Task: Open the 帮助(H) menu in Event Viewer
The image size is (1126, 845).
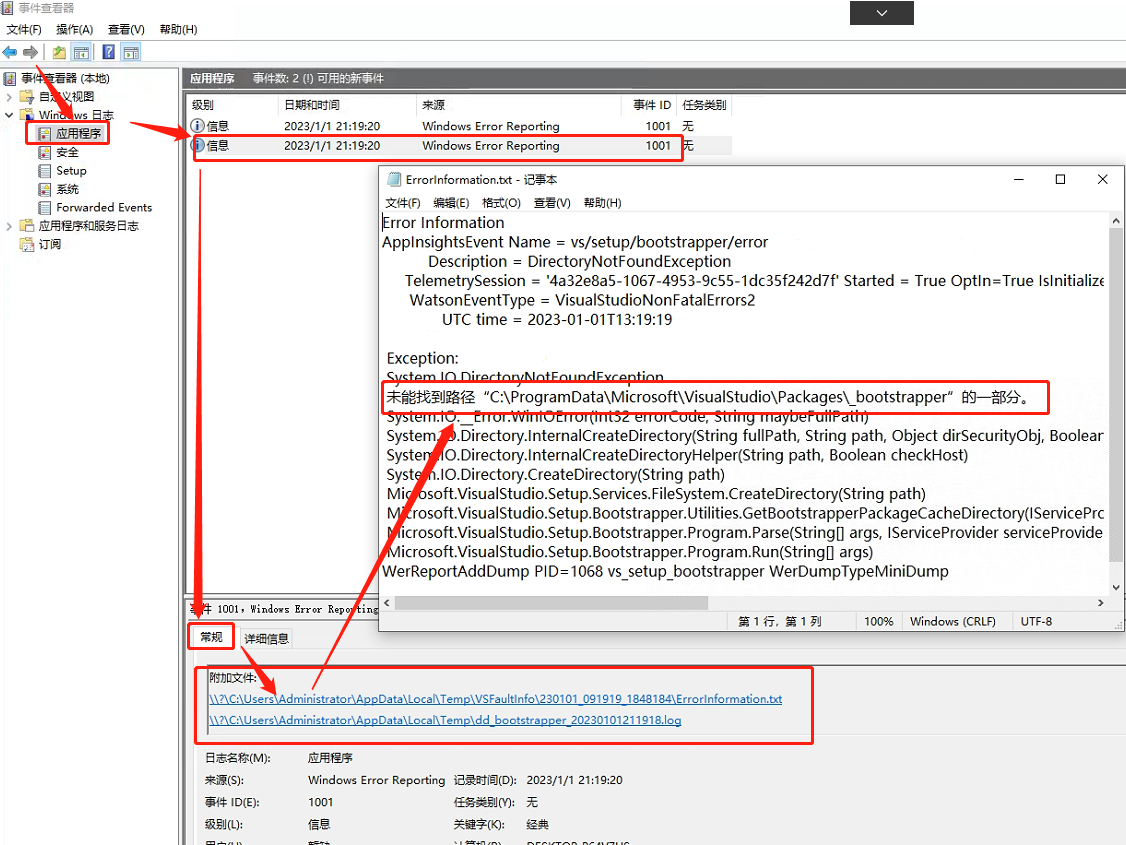Action: click(178, 29)
